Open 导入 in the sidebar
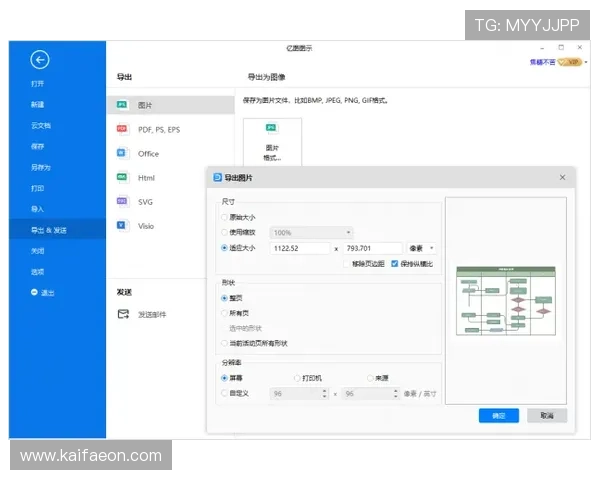This screenshot has width=600, height=480. click(x=38, y=209)
